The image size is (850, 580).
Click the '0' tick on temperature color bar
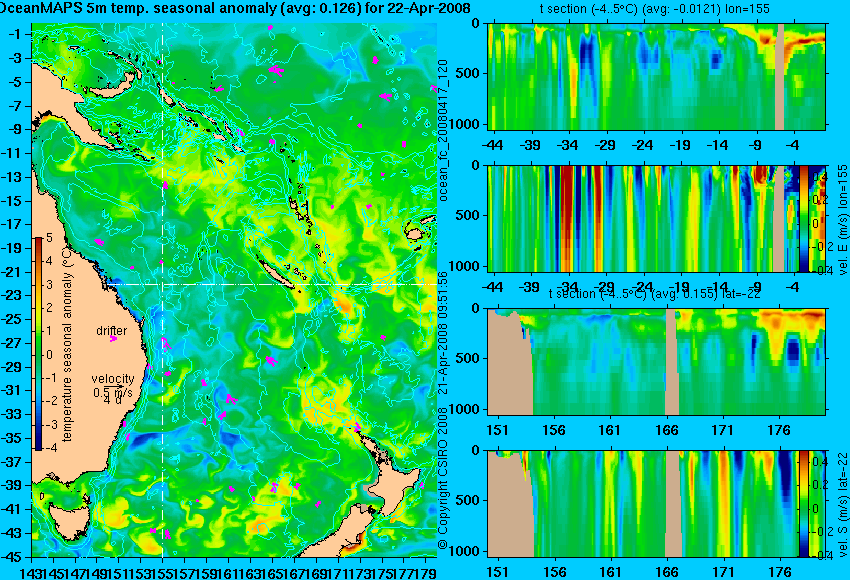[x=49, y=355]
